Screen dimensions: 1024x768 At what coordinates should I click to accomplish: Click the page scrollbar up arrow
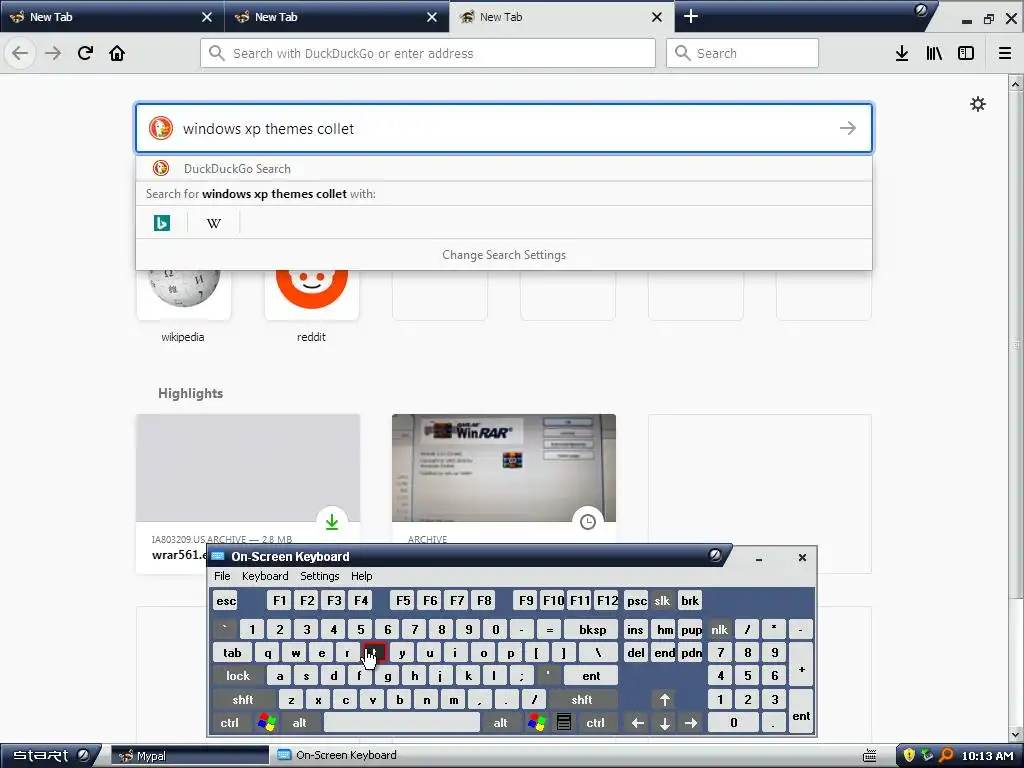coord(1016,84)
